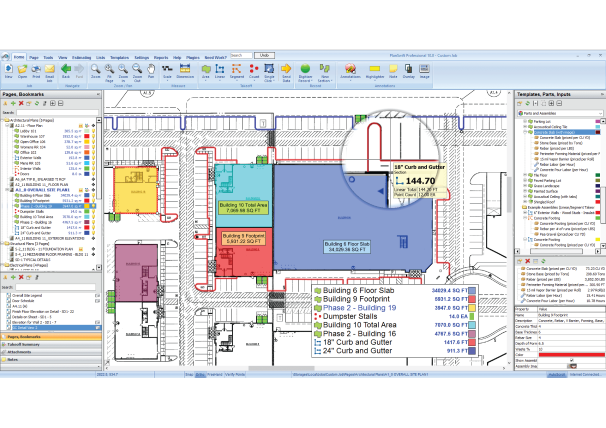Click the Undo button
The image size is (606, 428).
[264, 55]
